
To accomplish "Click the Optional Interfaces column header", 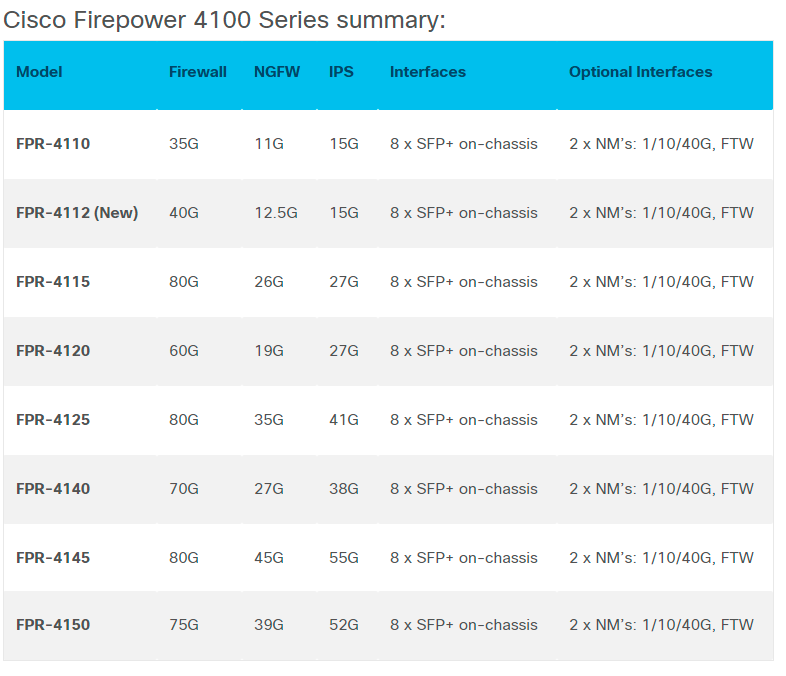I will pos(640,72).
